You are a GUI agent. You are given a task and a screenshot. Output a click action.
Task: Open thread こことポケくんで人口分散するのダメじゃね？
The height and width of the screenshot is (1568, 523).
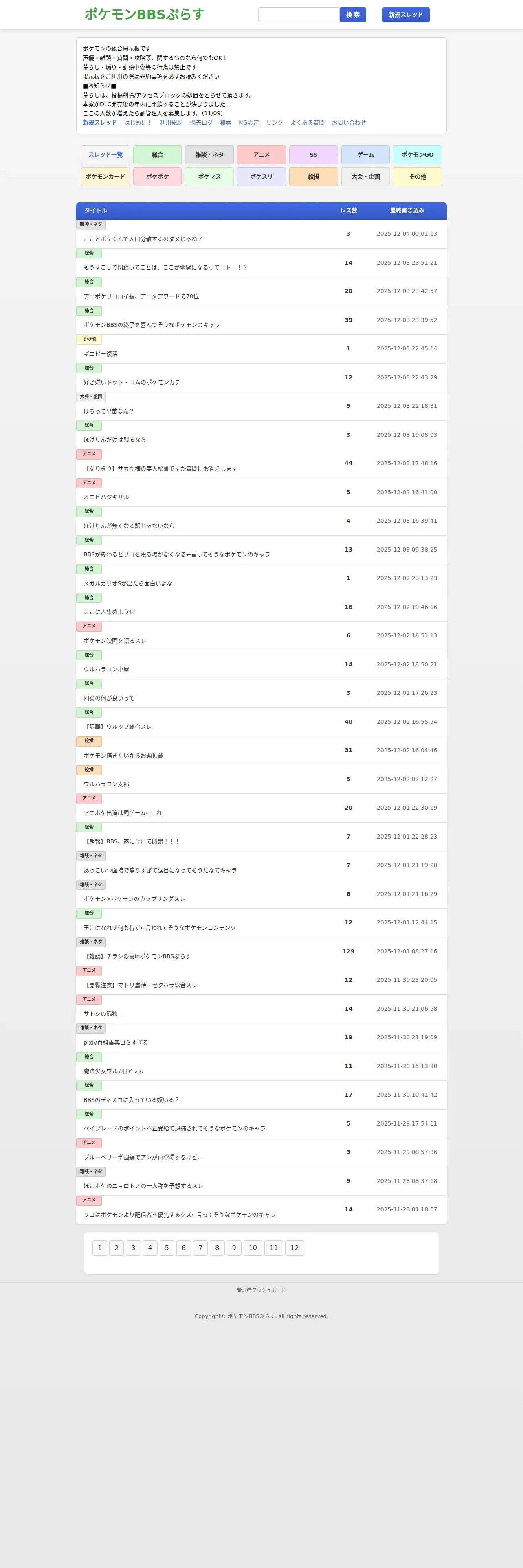point(143,239)
